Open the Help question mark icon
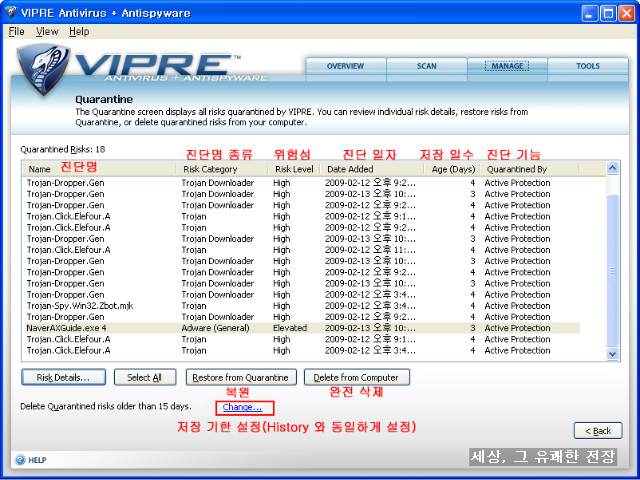 tap(20, 460)
